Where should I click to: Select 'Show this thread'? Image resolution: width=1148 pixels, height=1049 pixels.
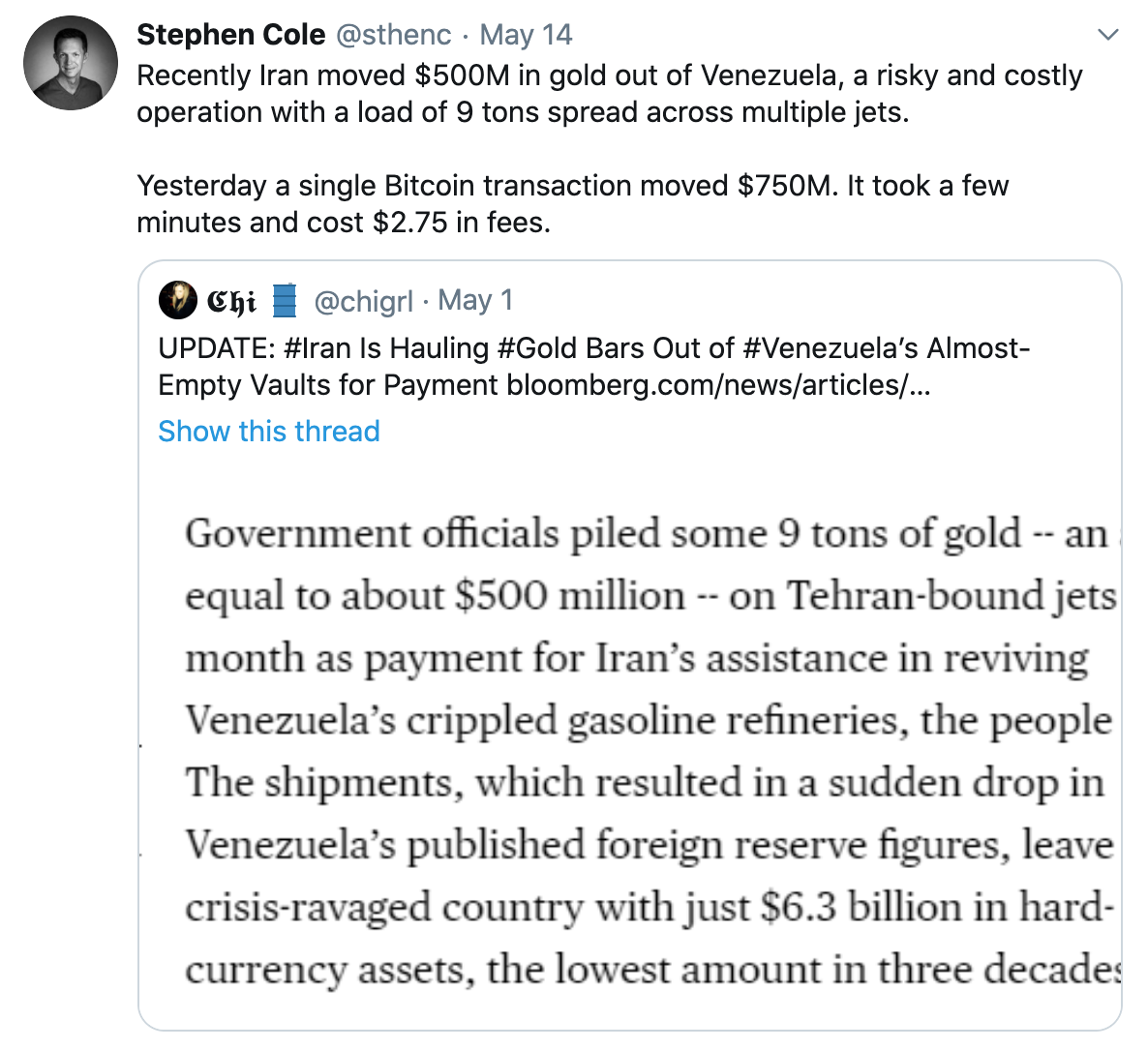268,431
